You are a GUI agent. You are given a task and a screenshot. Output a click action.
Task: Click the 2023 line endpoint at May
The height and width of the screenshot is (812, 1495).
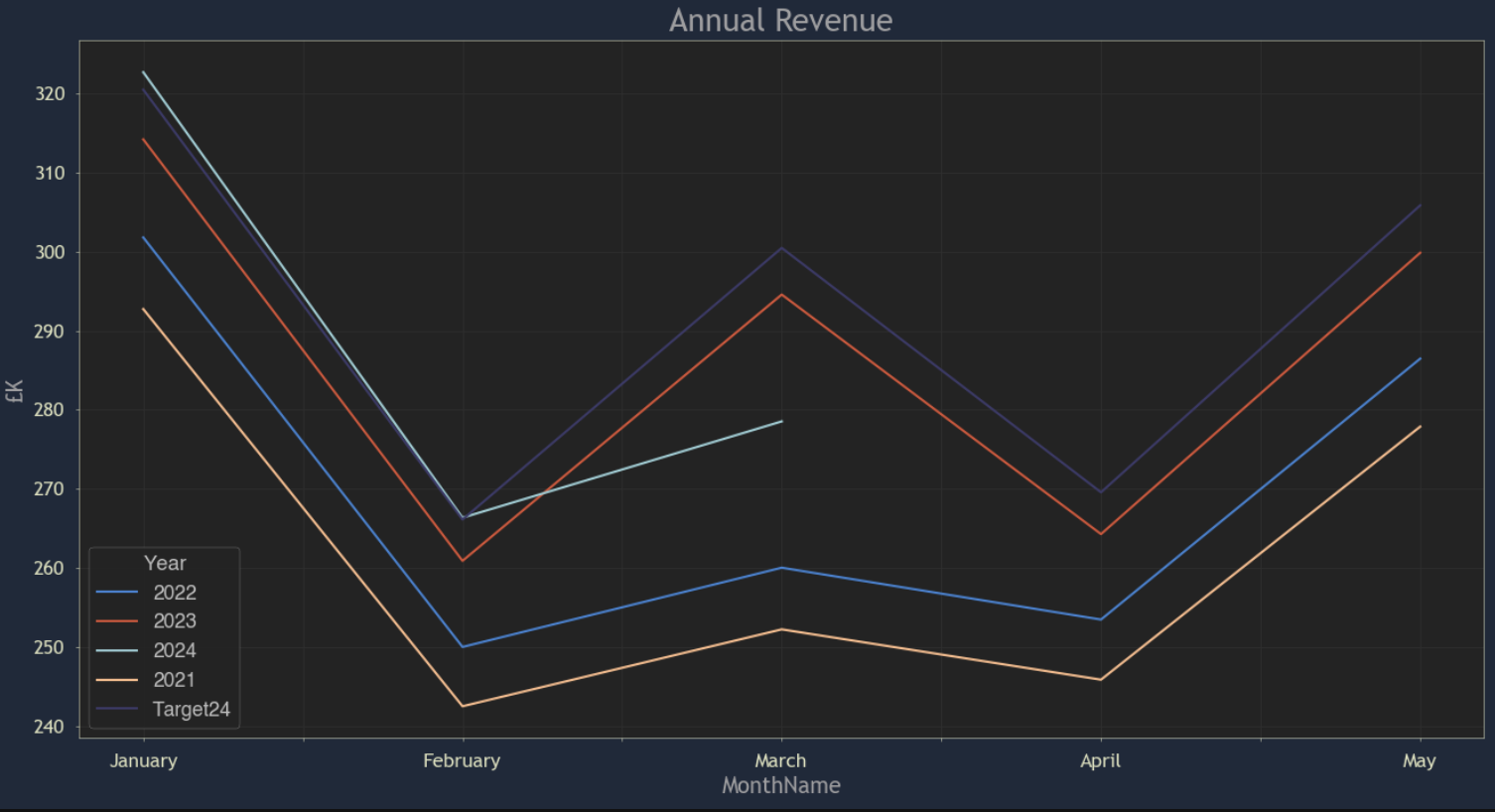(x=1420, y=253)
